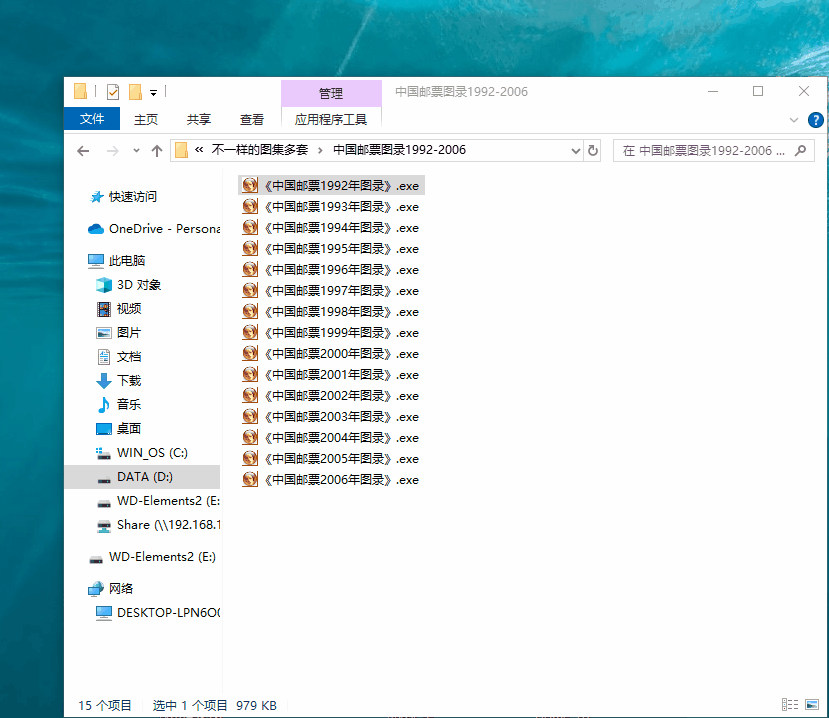
Task: Refresh the current folder
Action: (593, 151)
